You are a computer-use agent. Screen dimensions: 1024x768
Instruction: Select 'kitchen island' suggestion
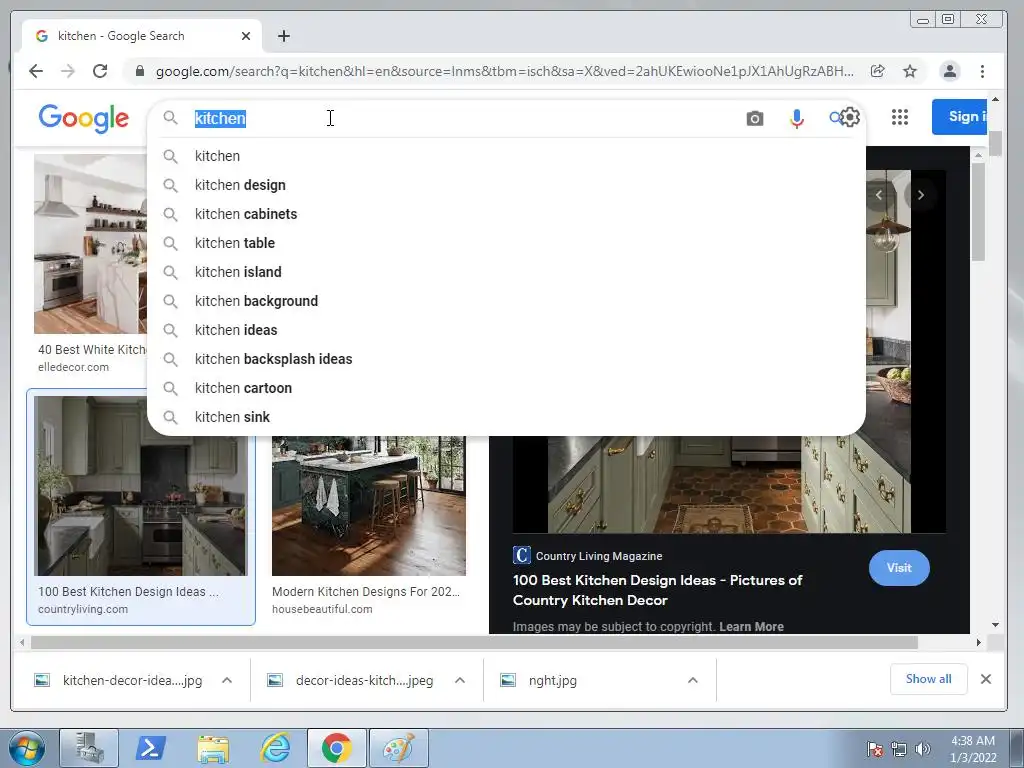pos(506,272)
